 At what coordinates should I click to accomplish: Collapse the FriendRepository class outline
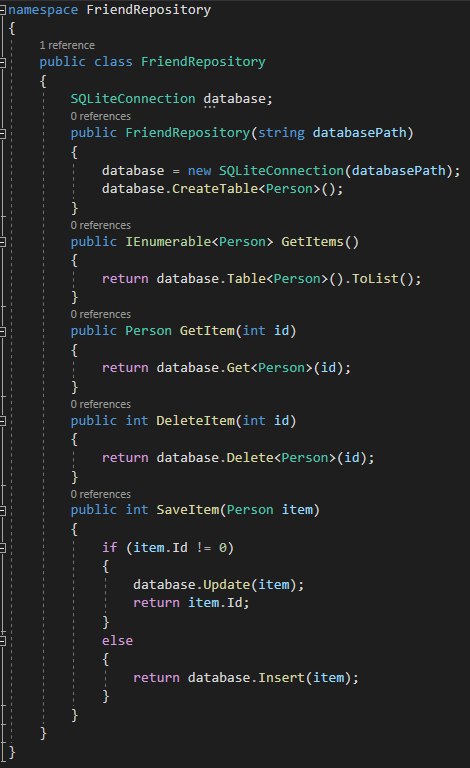click(x=2, y=62)
